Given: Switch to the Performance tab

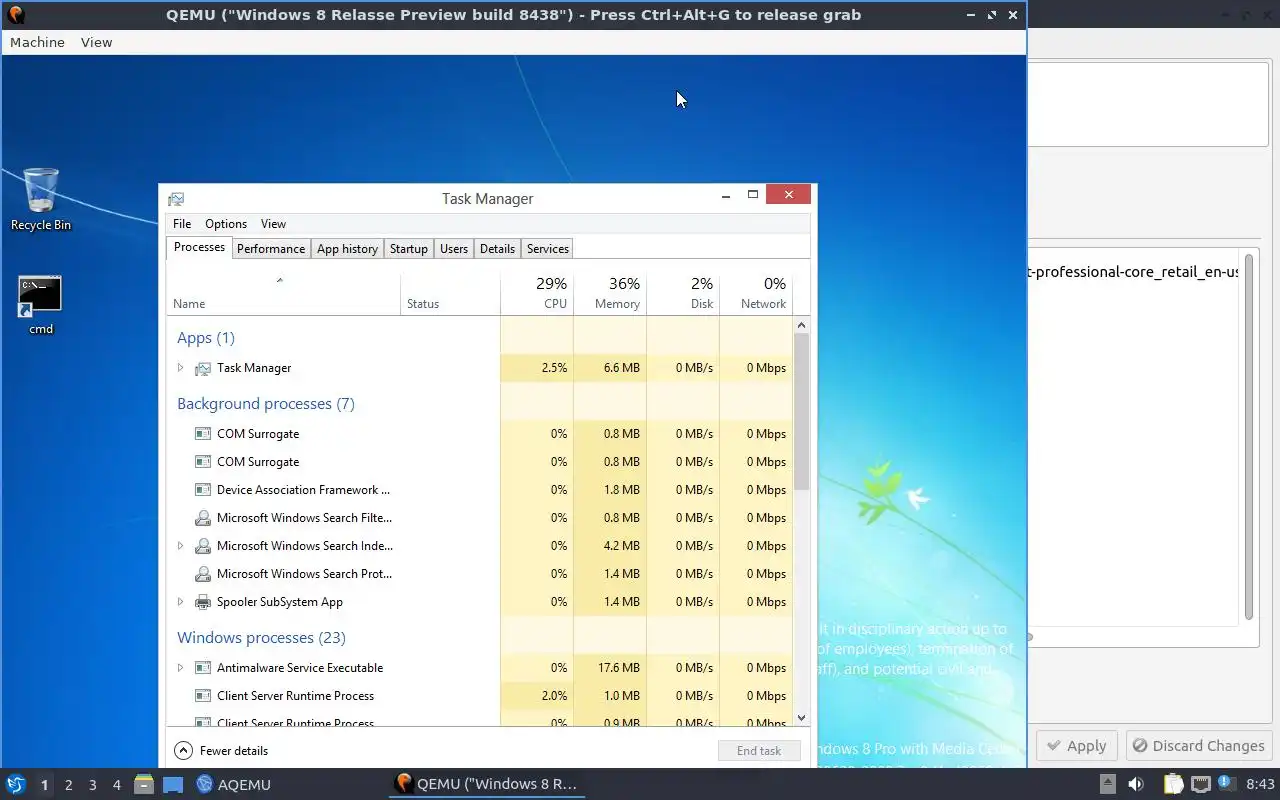Looking at the screenshot, I should tap(271, 249).
